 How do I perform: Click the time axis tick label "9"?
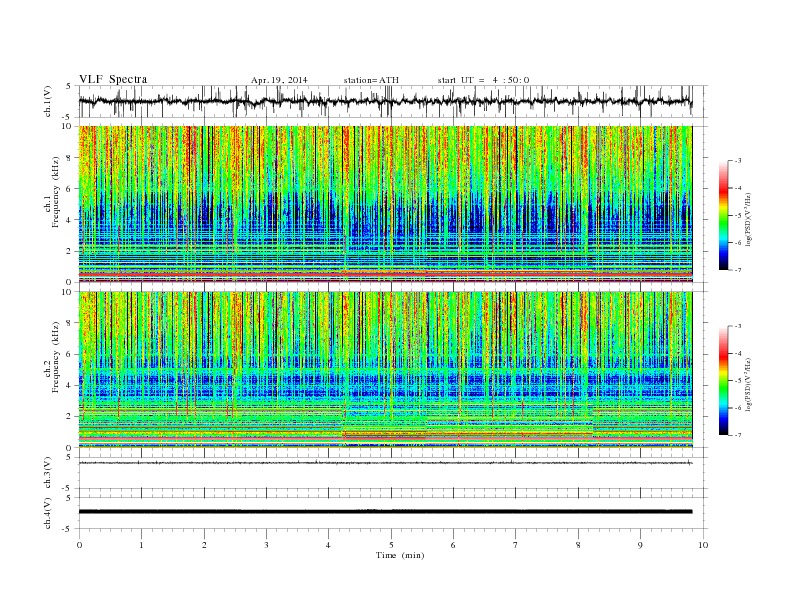coord(640,545)
